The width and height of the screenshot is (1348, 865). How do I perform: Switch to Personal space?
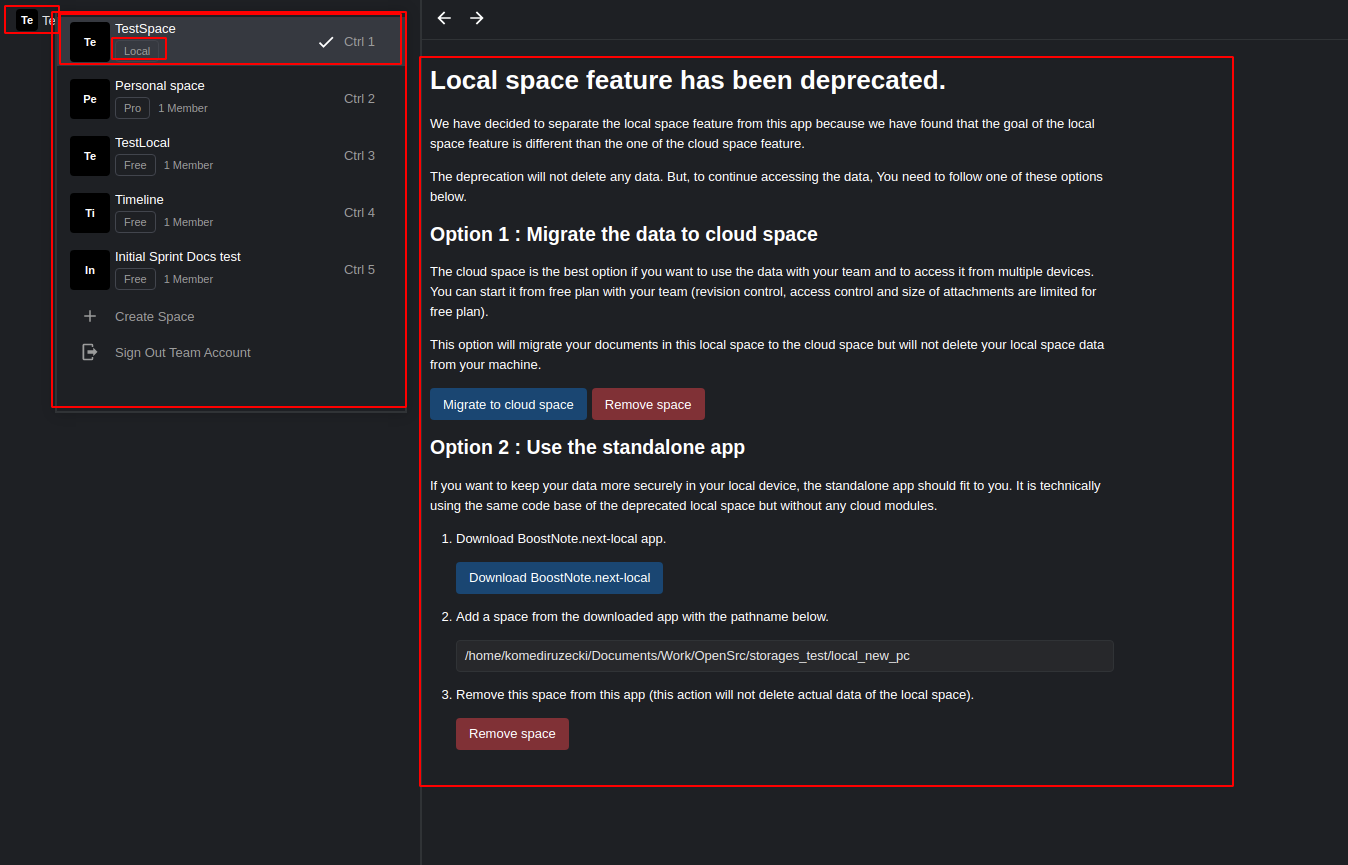click(231, 99)
